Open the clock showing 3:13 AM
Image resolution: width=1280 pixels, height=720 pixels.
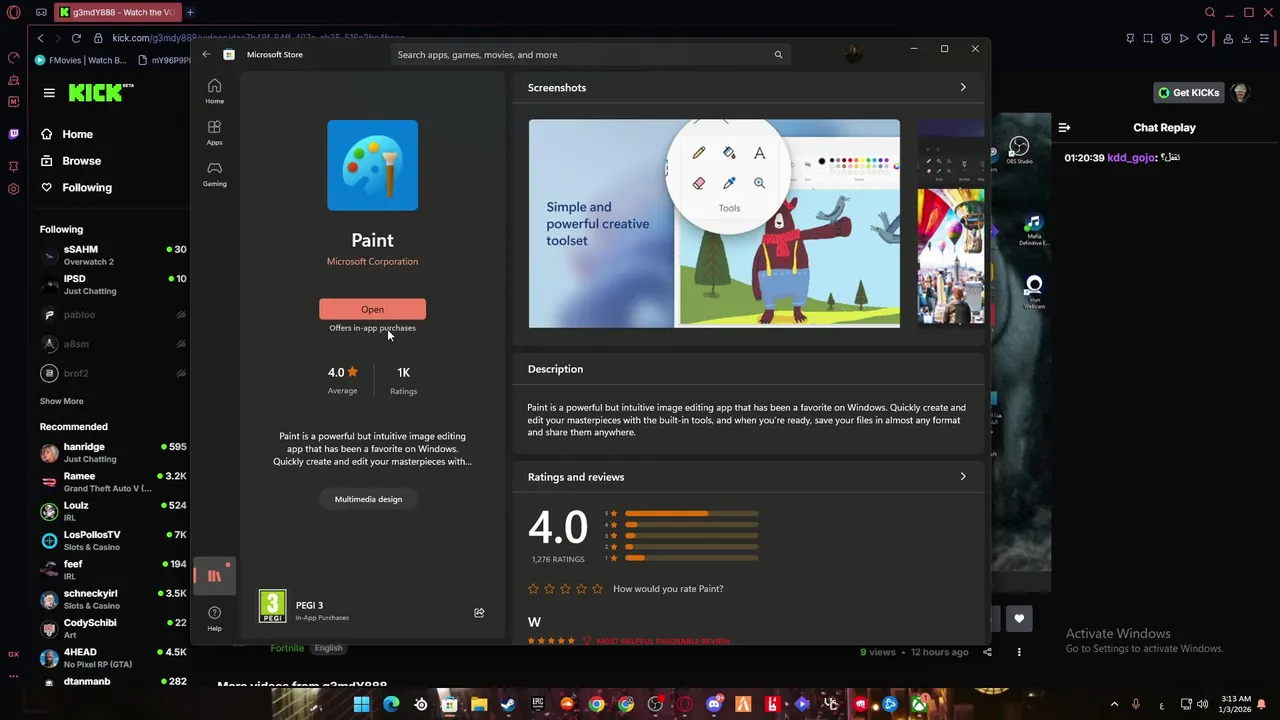pyautogui.click(x=1235, y=704)
